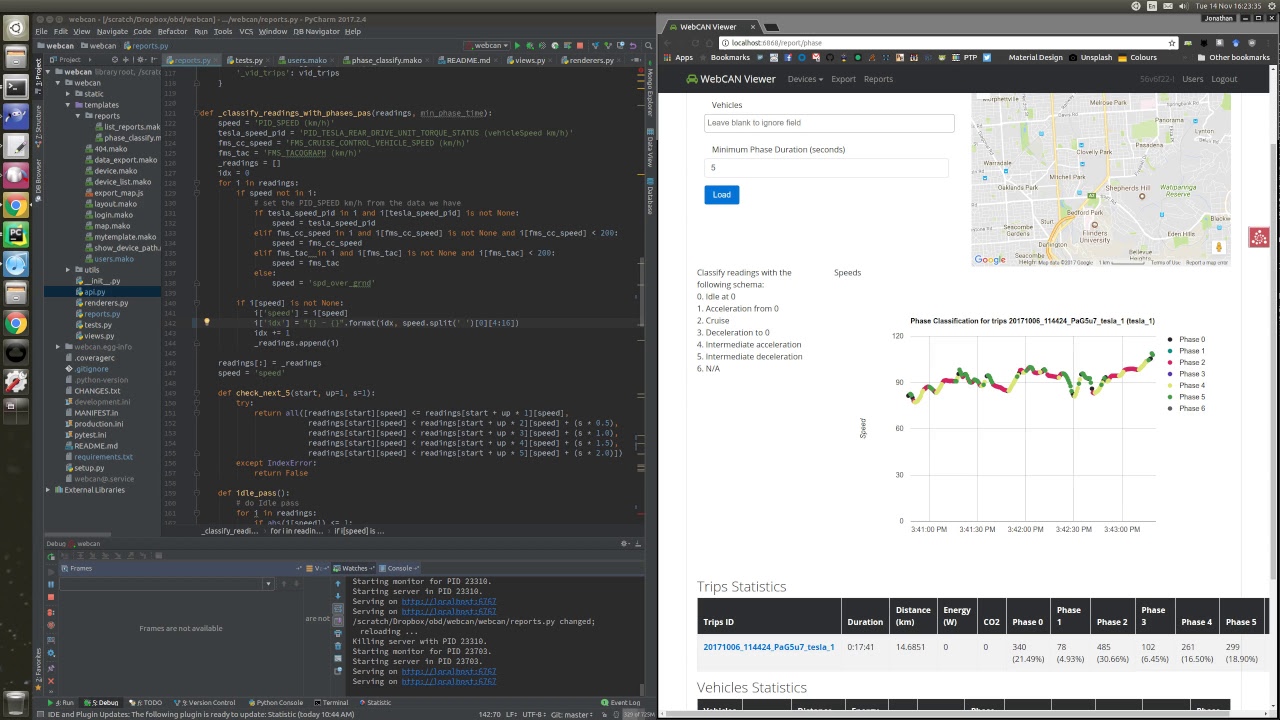1280x720 pixels.
Task: Stop the debug session in Debug panel
Action: [x=51, y=597]
